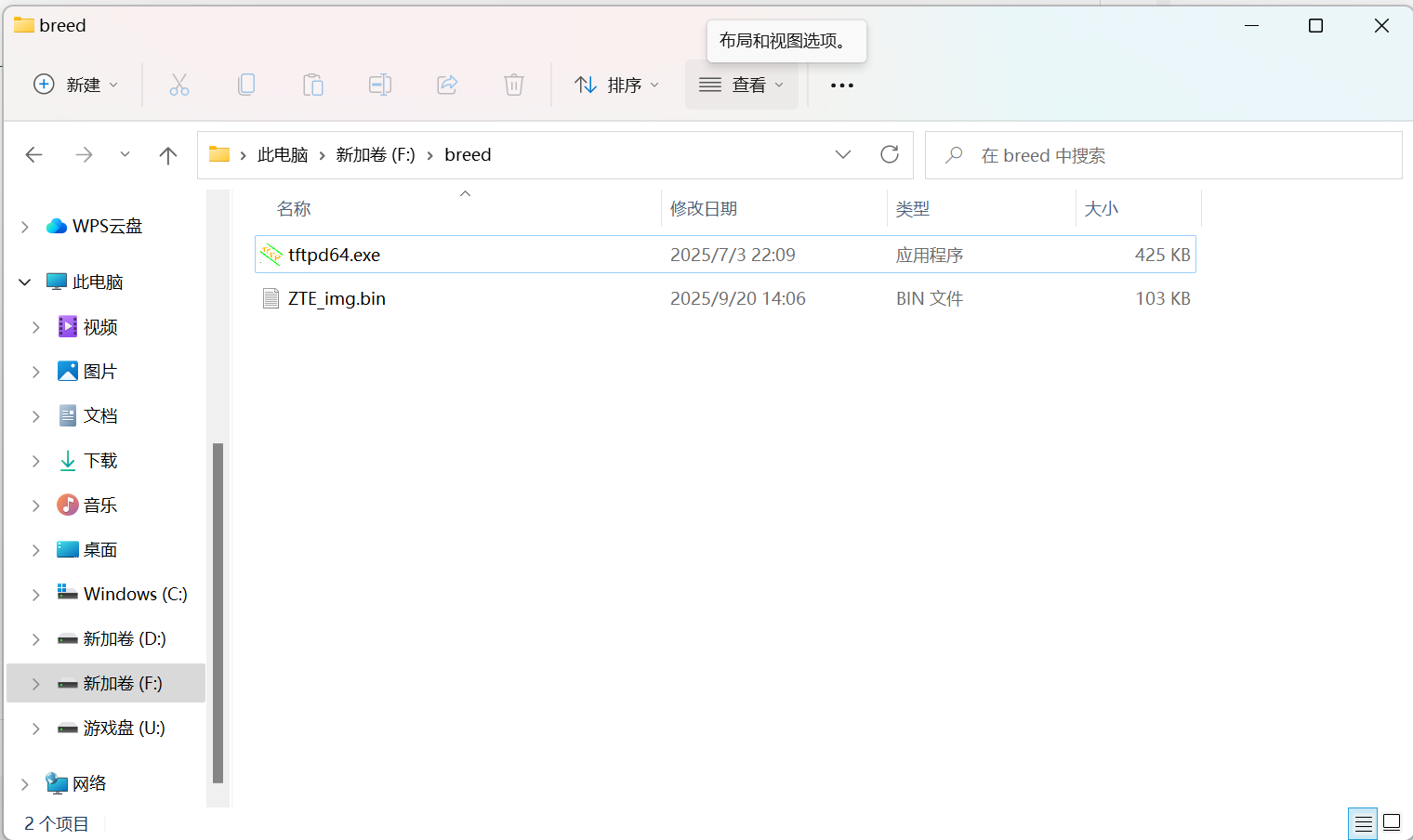The height and width of the screenshot is (840, 1413).
Task: Select the ZTE_img.bin file name
Action: 337,298
